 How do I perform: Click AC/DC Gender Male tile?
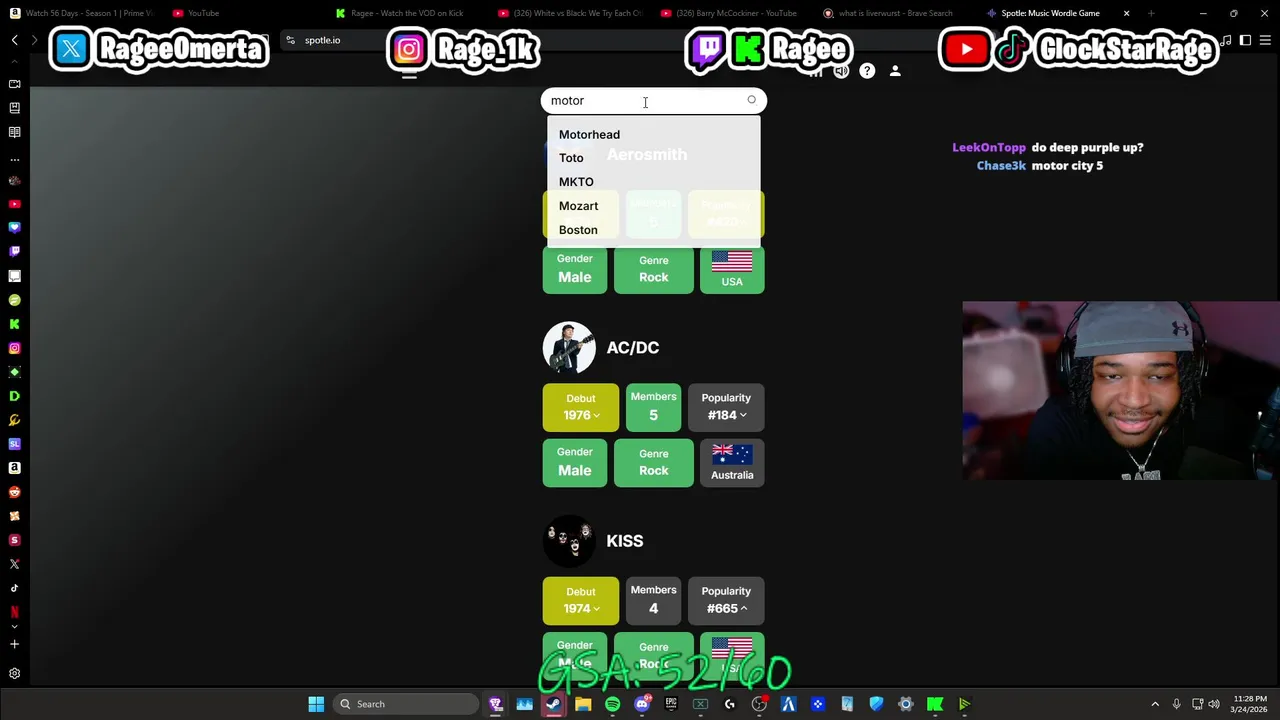(x=574, y=463)
